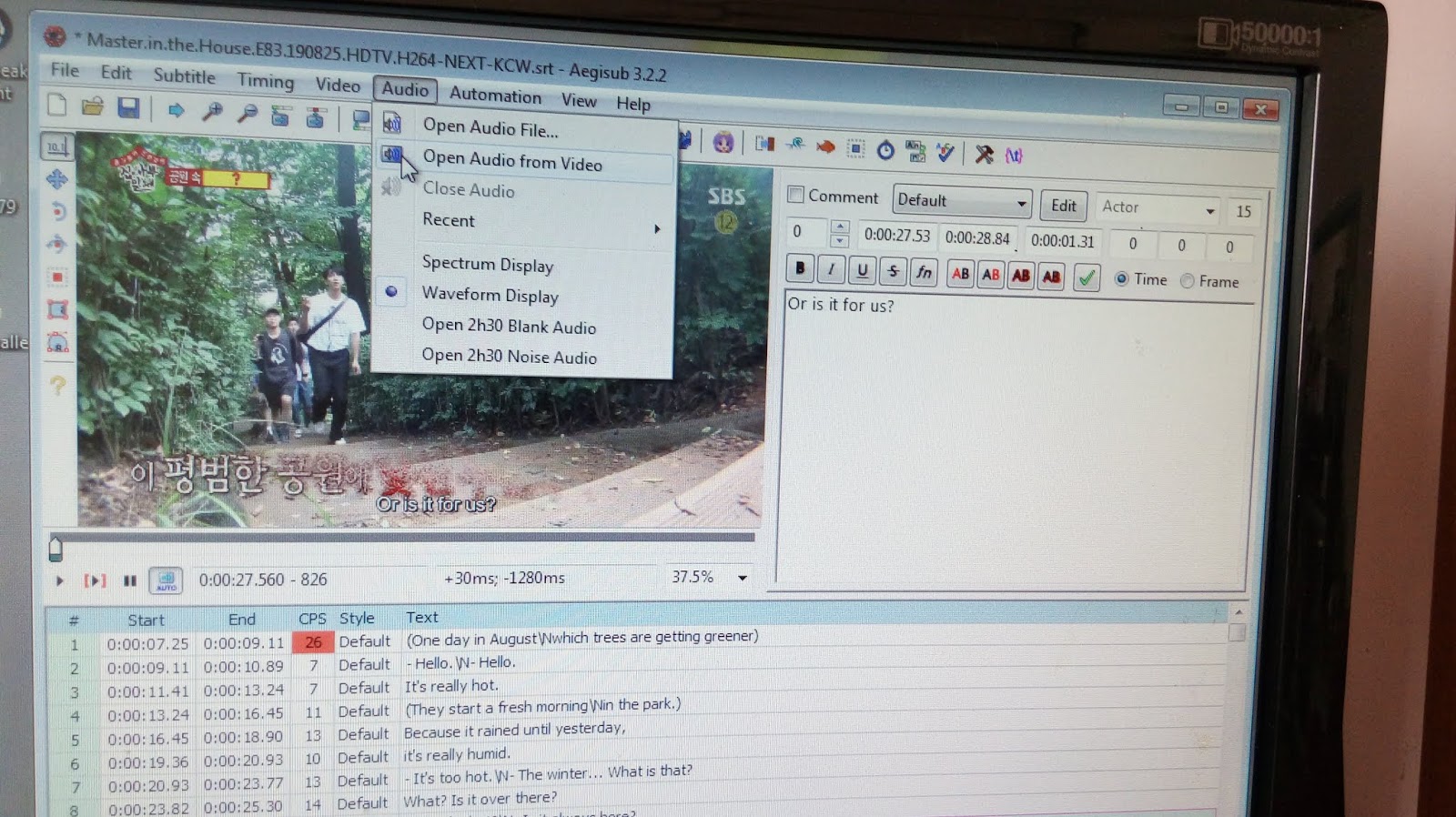Save subtitles with the floppy disk icon
Image resolution: width=1456 pixels, height=817 pixels.
click(128, 107)
